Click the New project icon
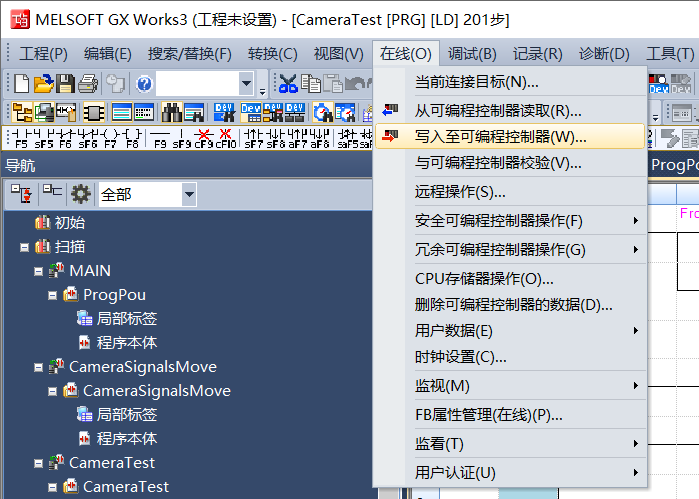 point(21,83)
